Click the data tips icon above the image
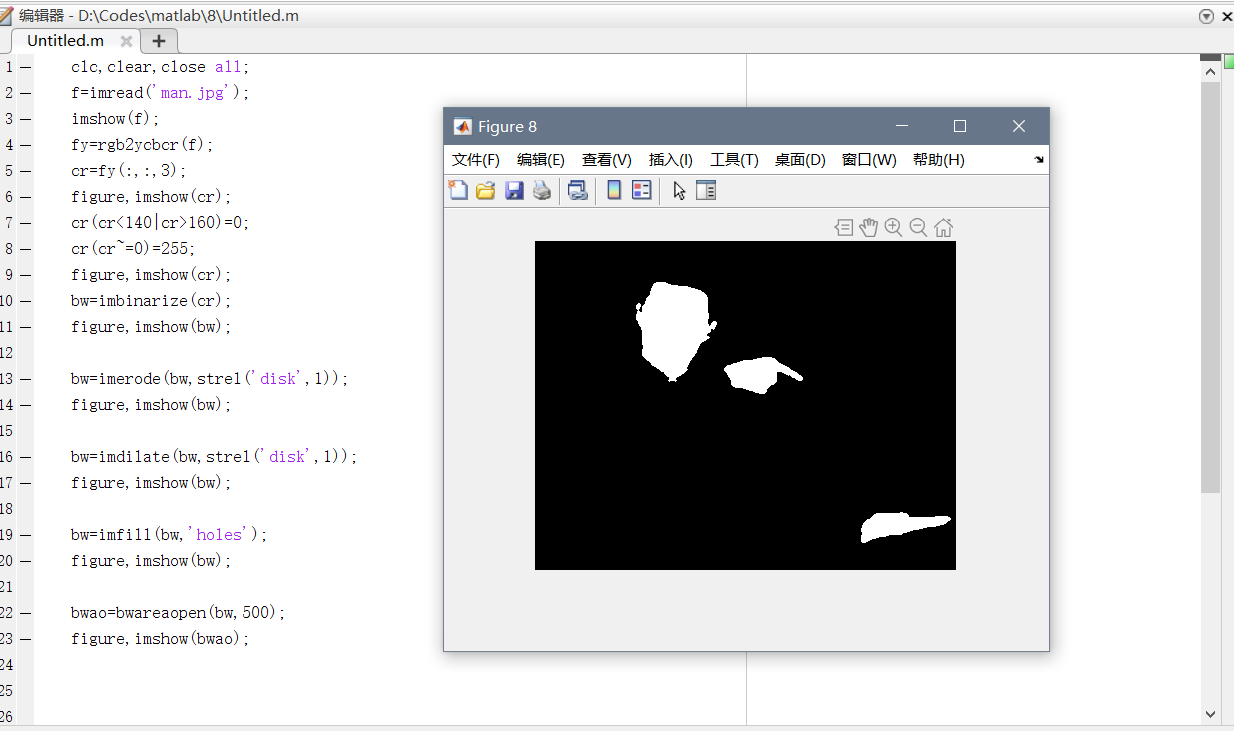The image size is (1234, 731). click(x=844, y=228)
